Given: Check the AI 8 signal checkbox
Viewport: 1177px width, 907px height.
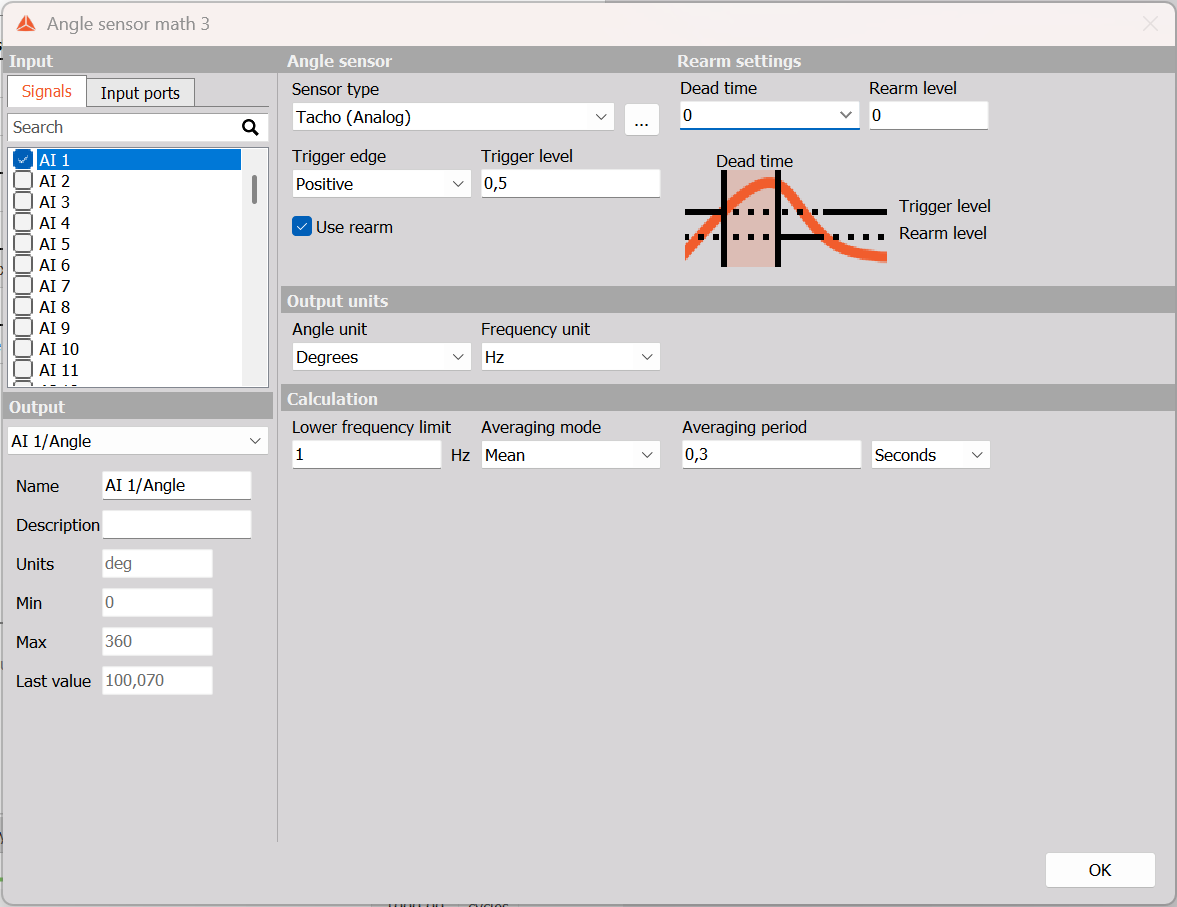Looking at the screenshot, I should pyautogui.click(x=23, y=306).
